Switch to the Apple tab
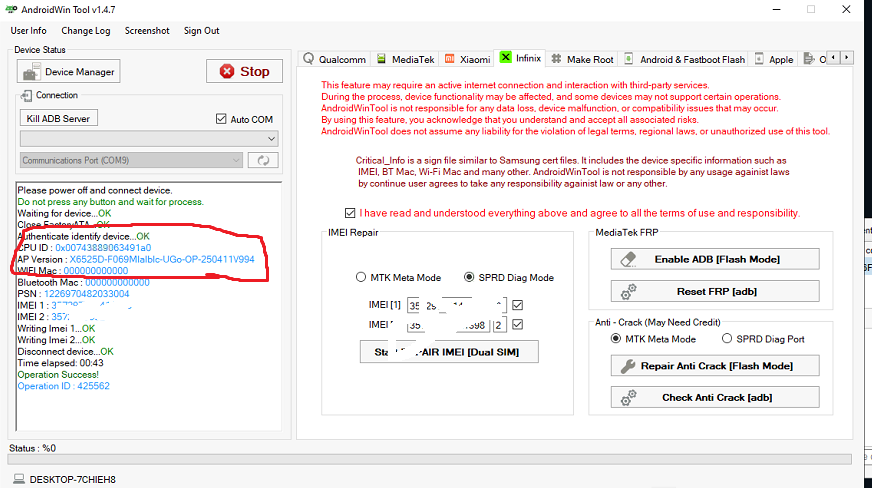872x488 pixels. (x=774, y=59)
